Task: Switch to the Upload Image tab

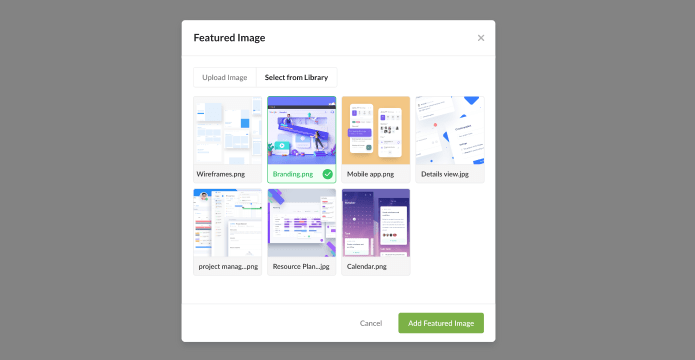Action: (x=225, y=78)
